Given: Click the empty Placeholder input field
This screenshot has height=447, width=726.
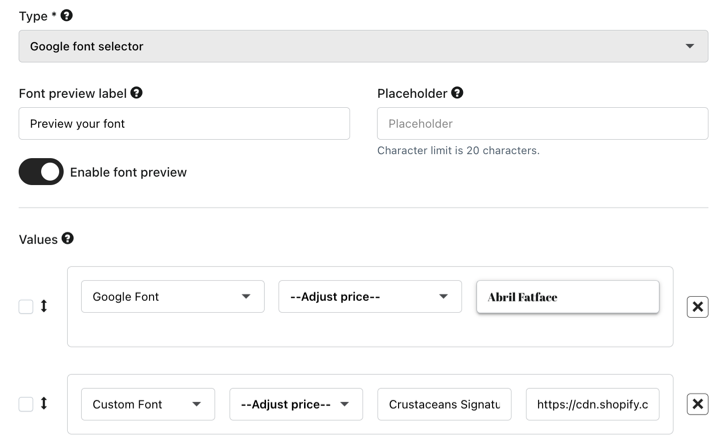Looking at the screenshot, I should [542, 124].
